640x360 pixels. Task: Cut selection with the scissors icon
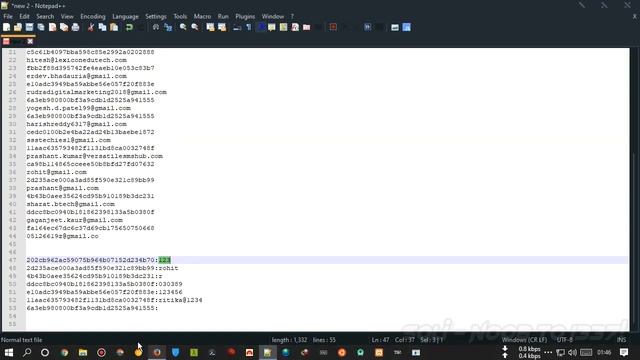tap(91, 27)
